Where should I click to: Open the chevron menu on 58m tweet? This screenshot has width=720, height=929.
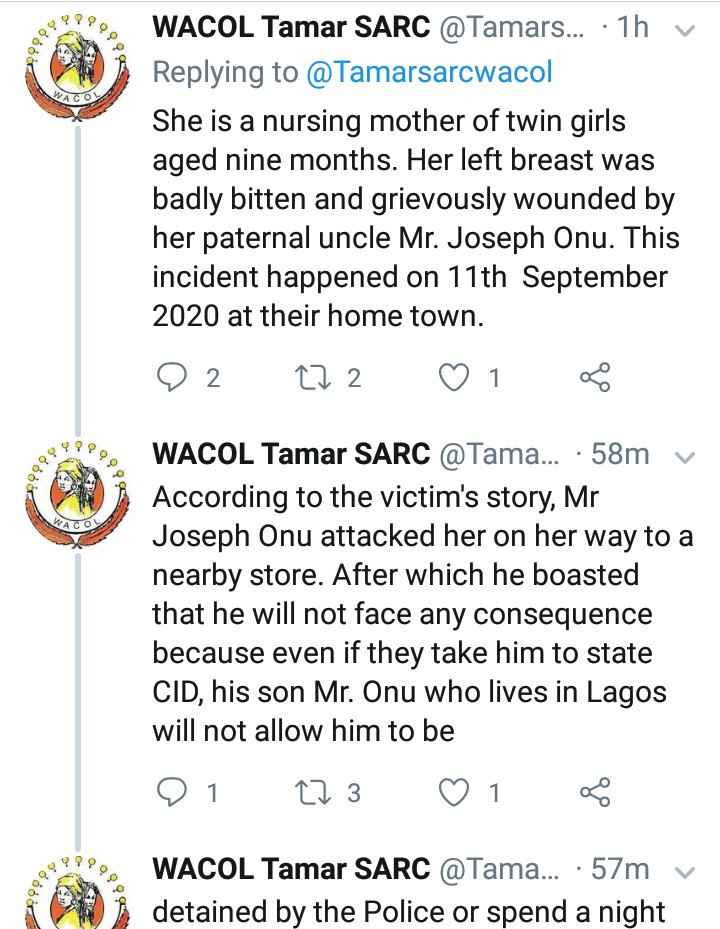(685, 457)
